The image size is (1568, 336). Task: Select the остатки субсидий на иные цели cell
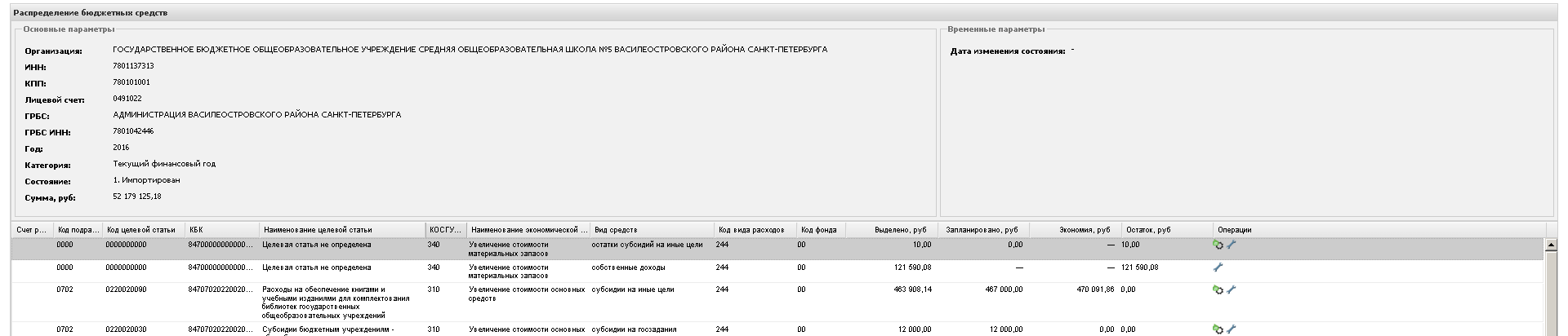(x=647, y=245)
